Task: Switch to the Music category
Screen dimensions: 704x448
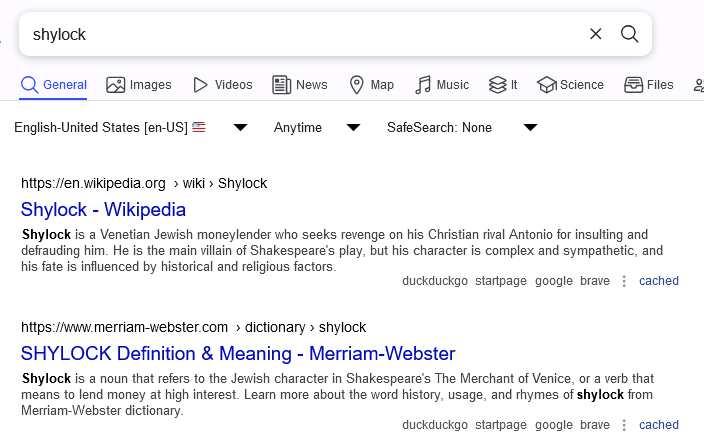Action: tap(442, 85)
